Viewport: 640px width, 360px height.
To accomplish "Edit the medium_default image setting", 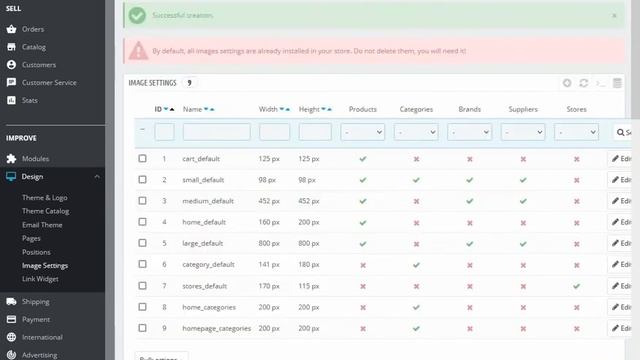I will tap(621, 201).
